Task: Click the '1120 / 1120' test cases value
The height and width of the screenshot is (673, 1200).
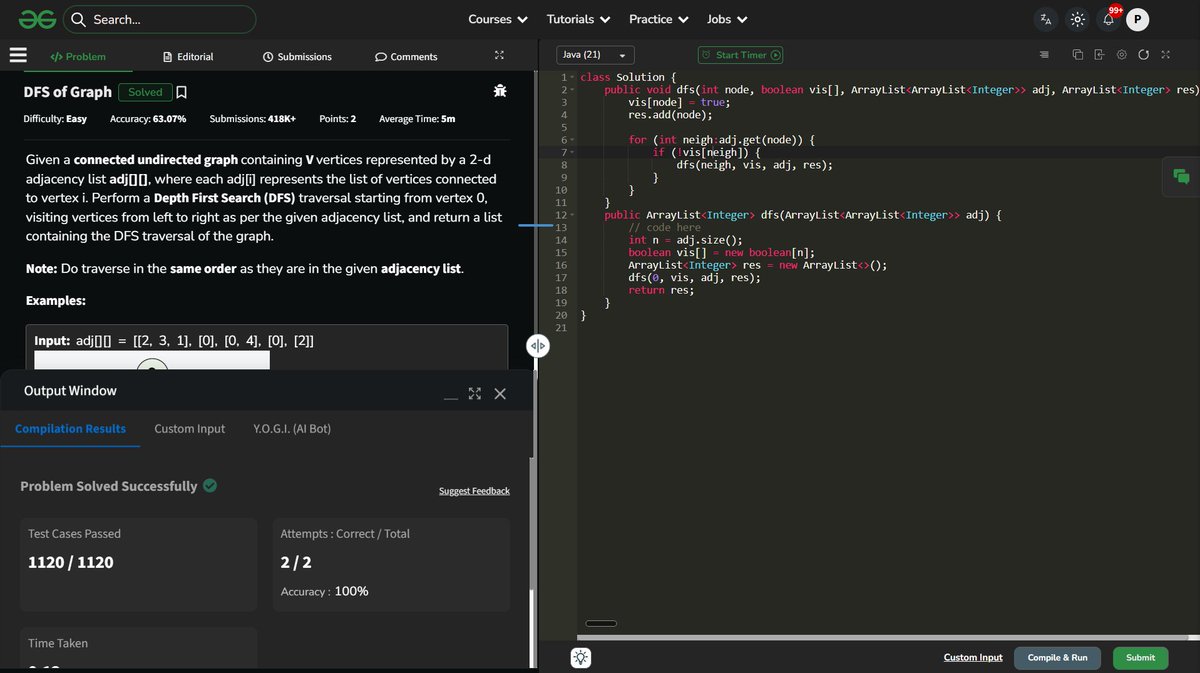Action: (71, 562)
